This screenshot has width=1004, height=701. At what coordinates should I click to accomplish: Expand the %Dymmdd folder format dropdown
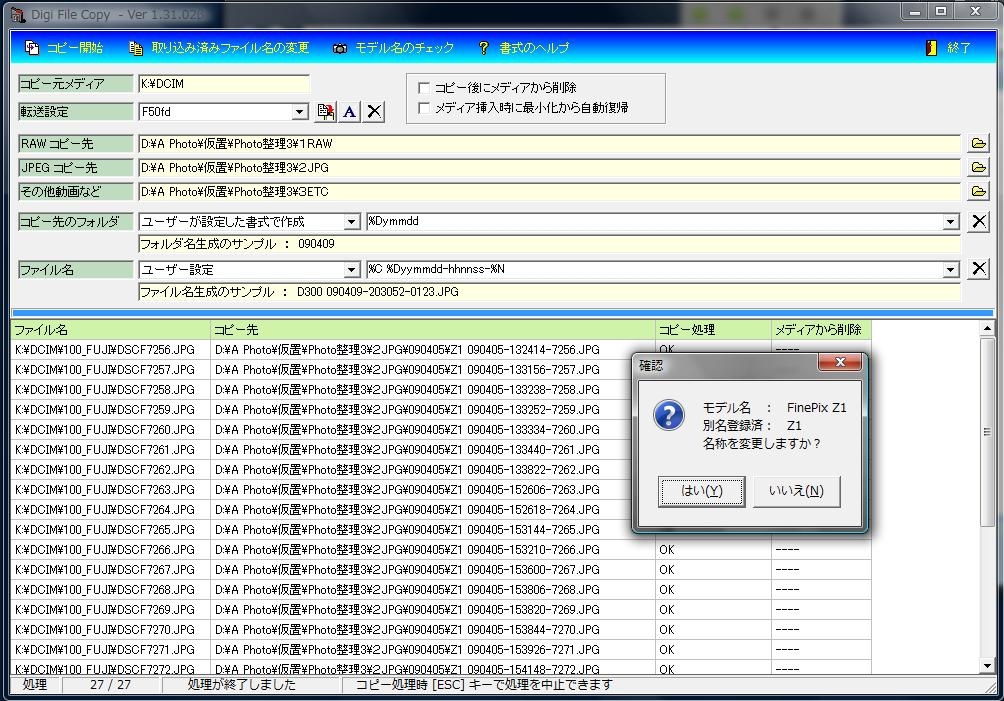[951, 222]
